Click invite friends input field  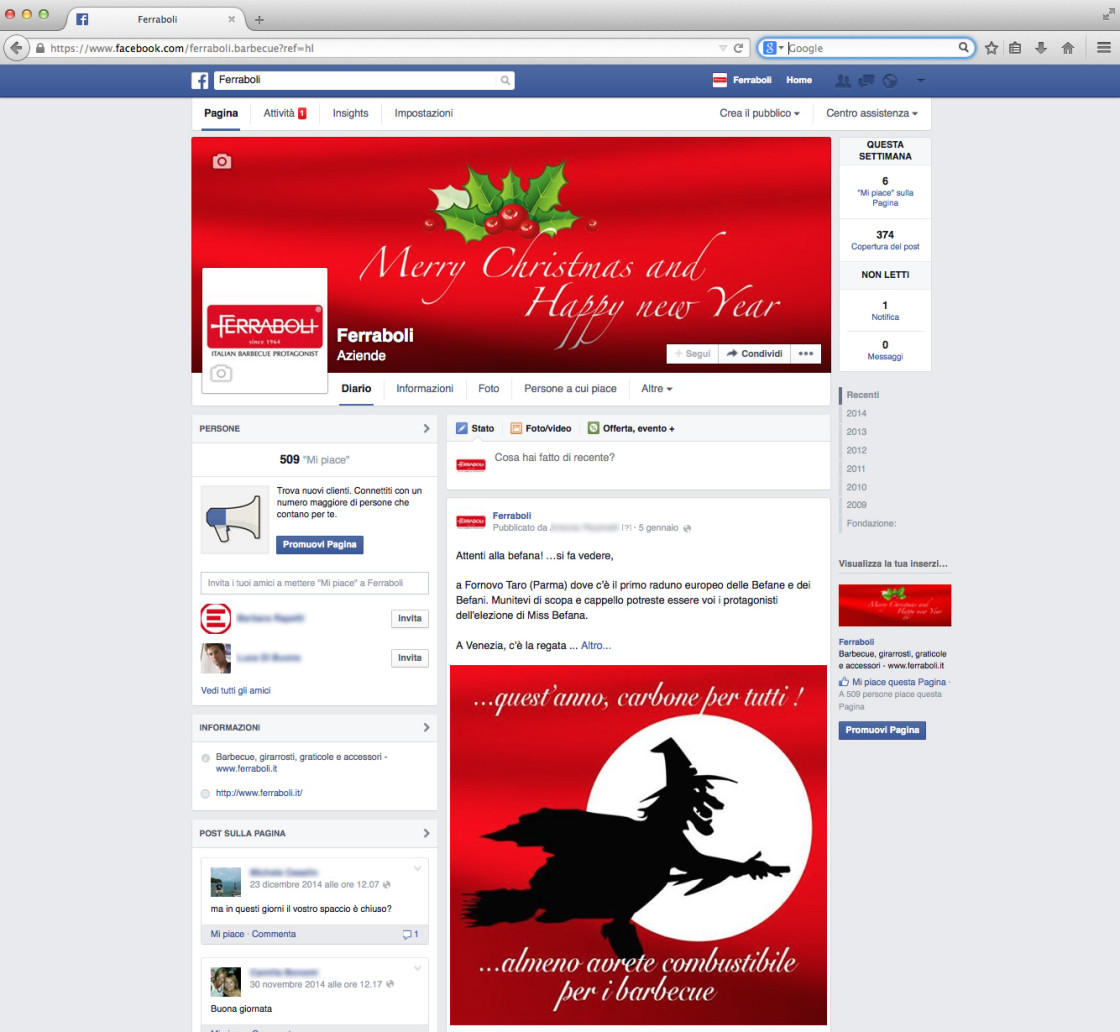(x=314, y=583)
